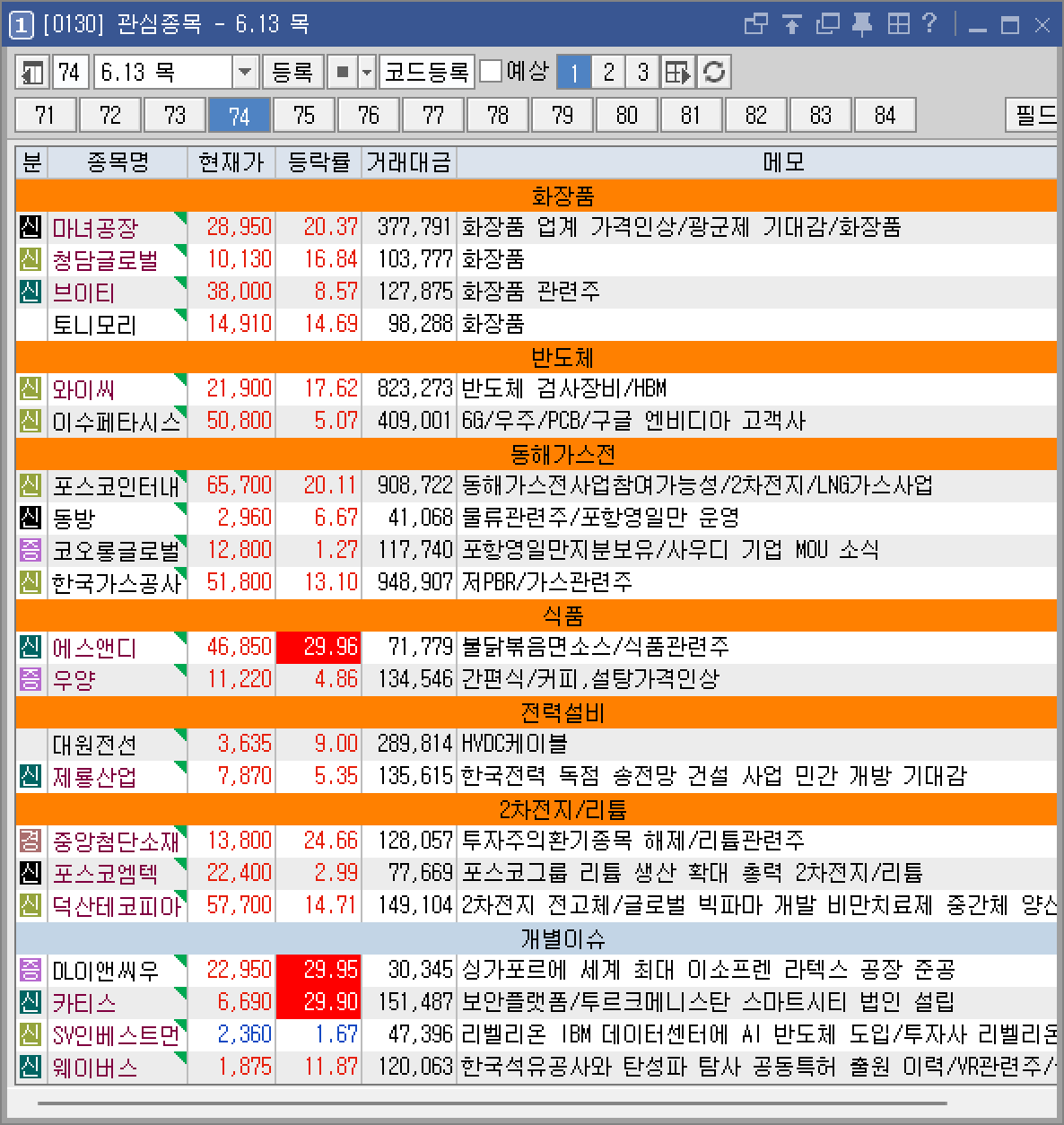Switch to watchlist tab 71
This screenshot has height=1125, width=1064.
46,115
